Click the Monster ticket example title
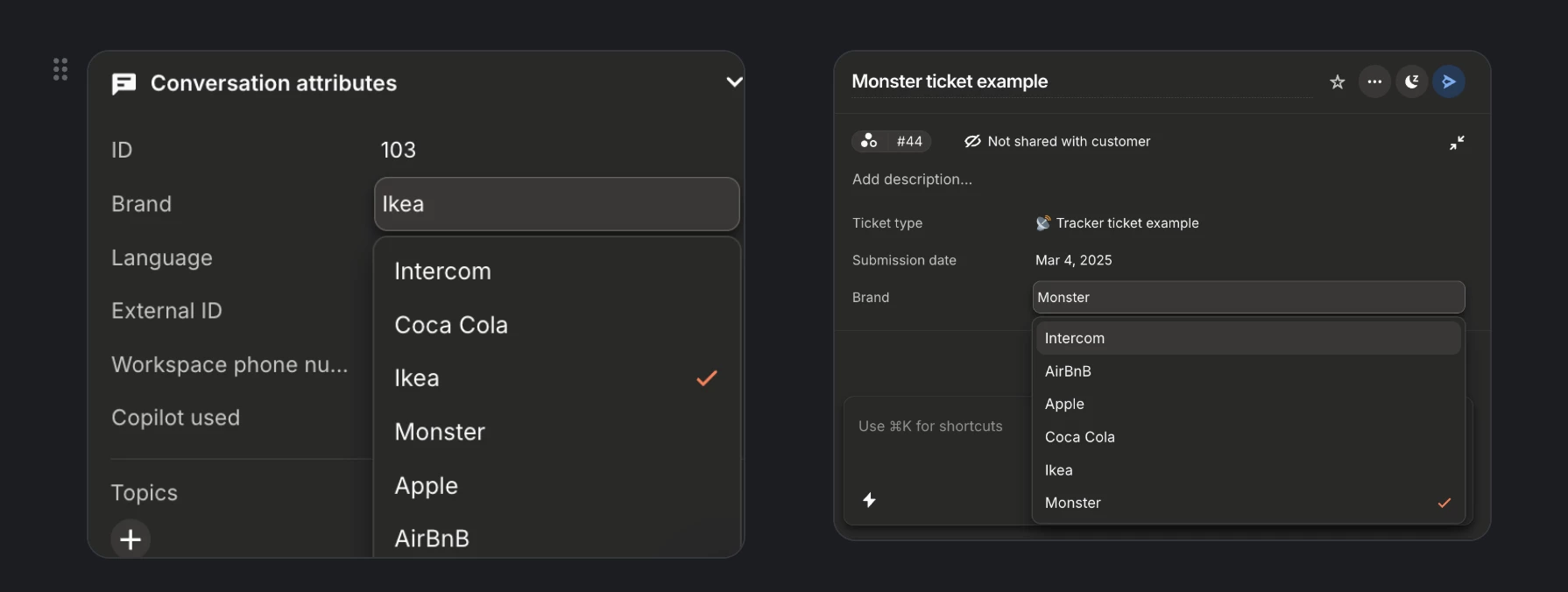Viewport: 1568px width, 592px height. pyautogui.click(x=950, y=81)
